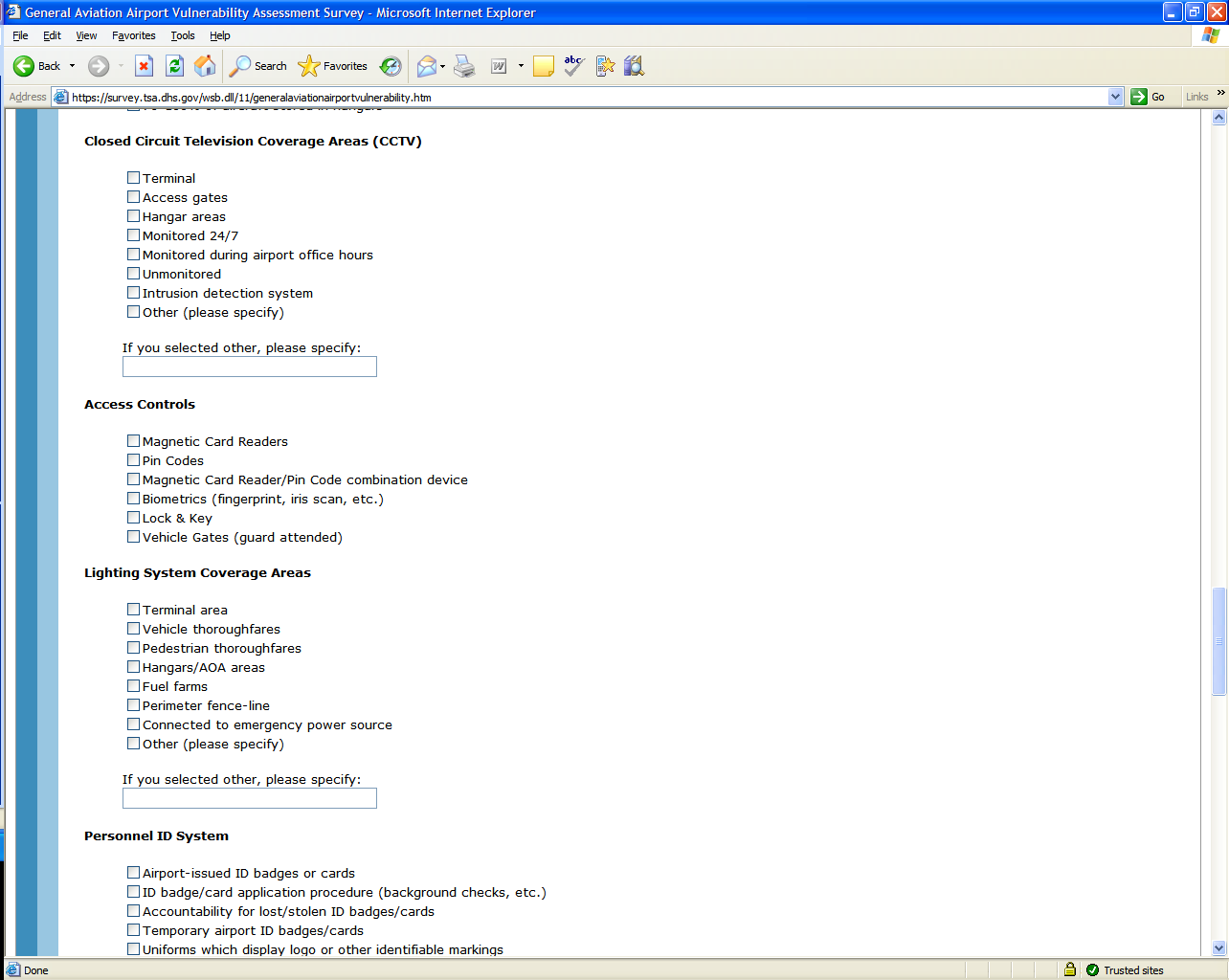This screenshot has width=1229, height=980.
Task: Expand the Links toolbar chevron
Action: click(1220, 93)
